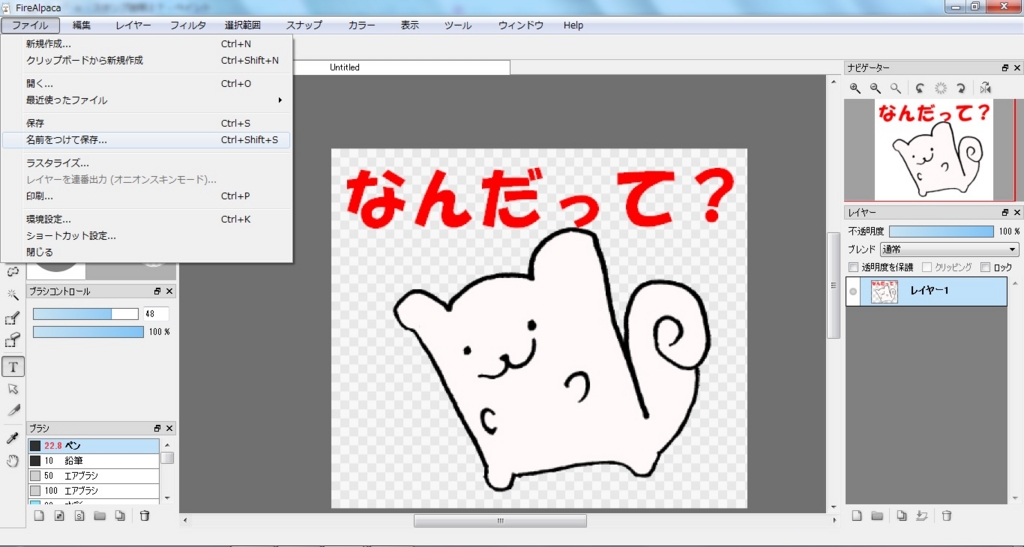Select the Lasso selection tool
This screenshot has width=1024, height=547.
click(x=13, y=272)
